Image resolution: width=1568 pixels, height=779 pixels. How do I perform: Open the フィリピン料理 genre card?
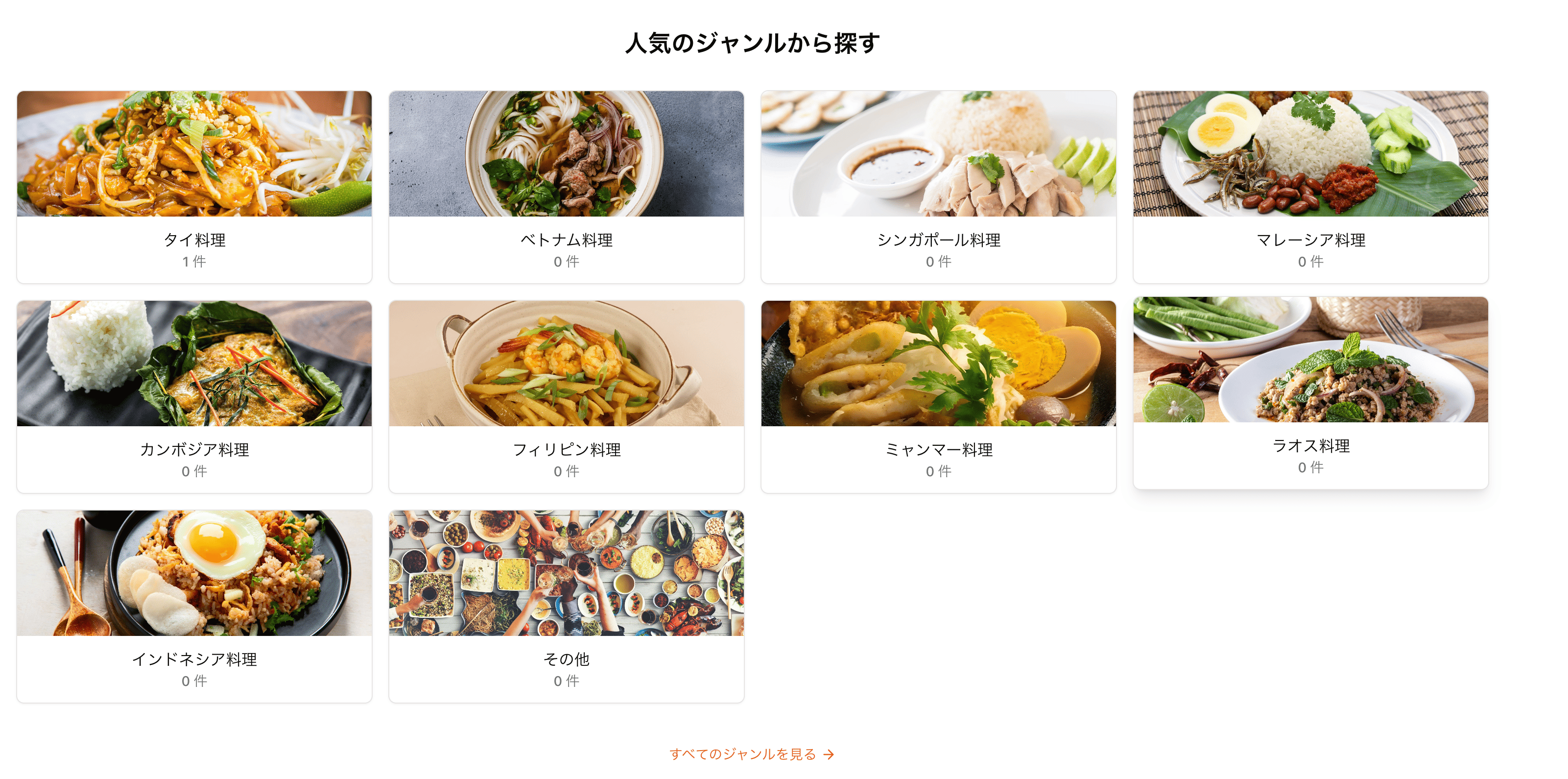click(566, 396)
